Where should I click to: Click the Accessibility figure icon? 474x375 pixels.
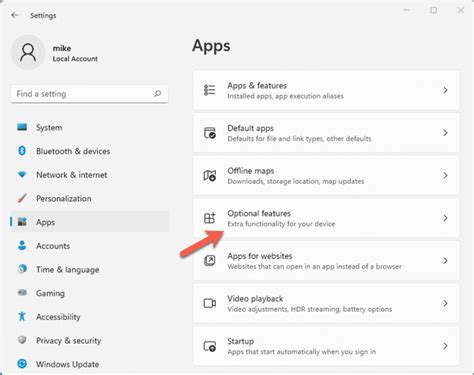tap(22, 316)
